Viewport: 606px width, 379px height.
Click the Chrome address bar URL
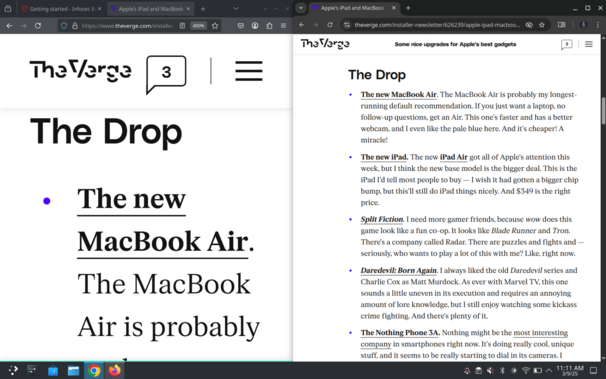[437, 25]
